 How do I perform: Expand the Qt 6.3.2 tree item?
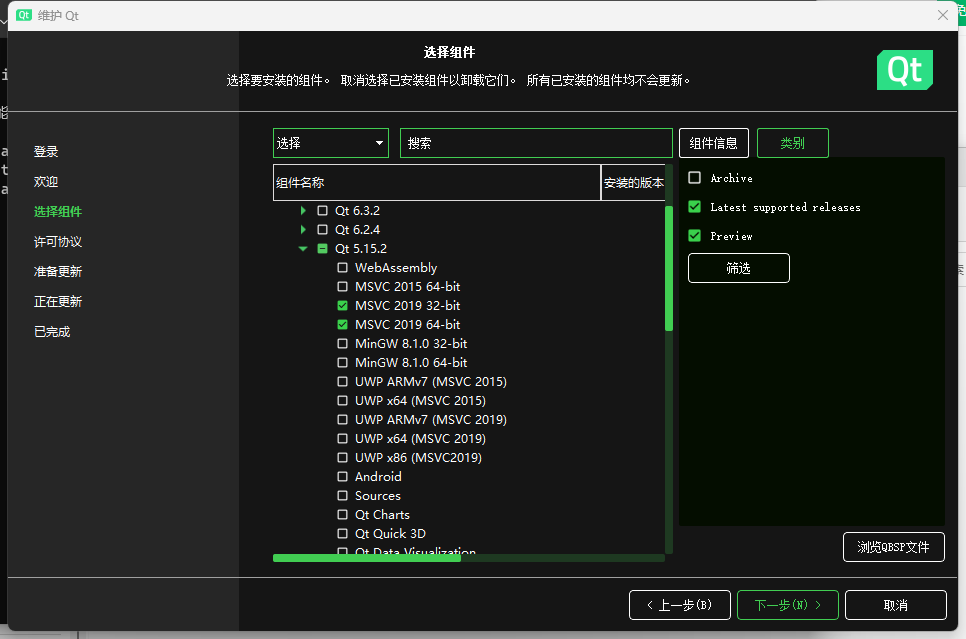click(305, 210)
